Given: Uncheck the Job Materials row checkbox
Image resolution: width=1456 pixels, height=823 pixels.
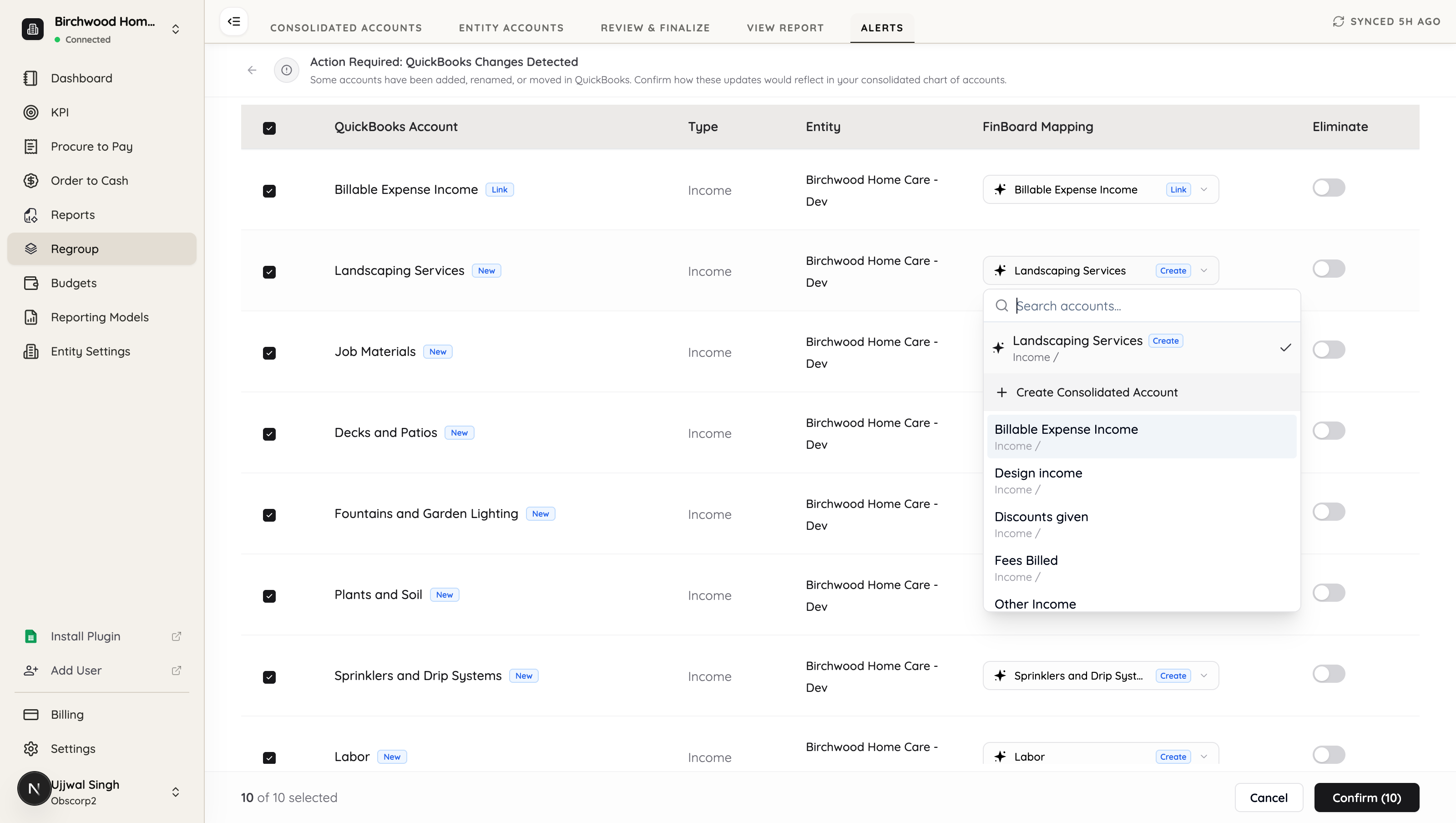Looking at the screenshot, I should click(x=269, y=353).
